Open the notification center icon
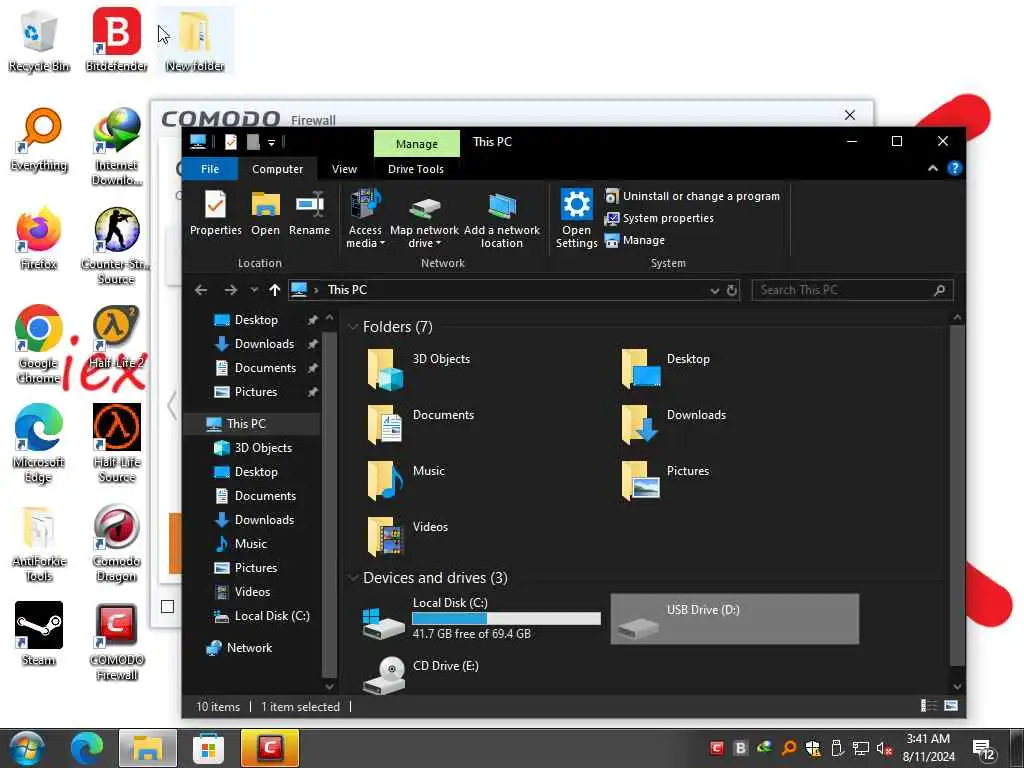Image resolution: width=1024 pixels, height=768 pixels. point(984,749)
